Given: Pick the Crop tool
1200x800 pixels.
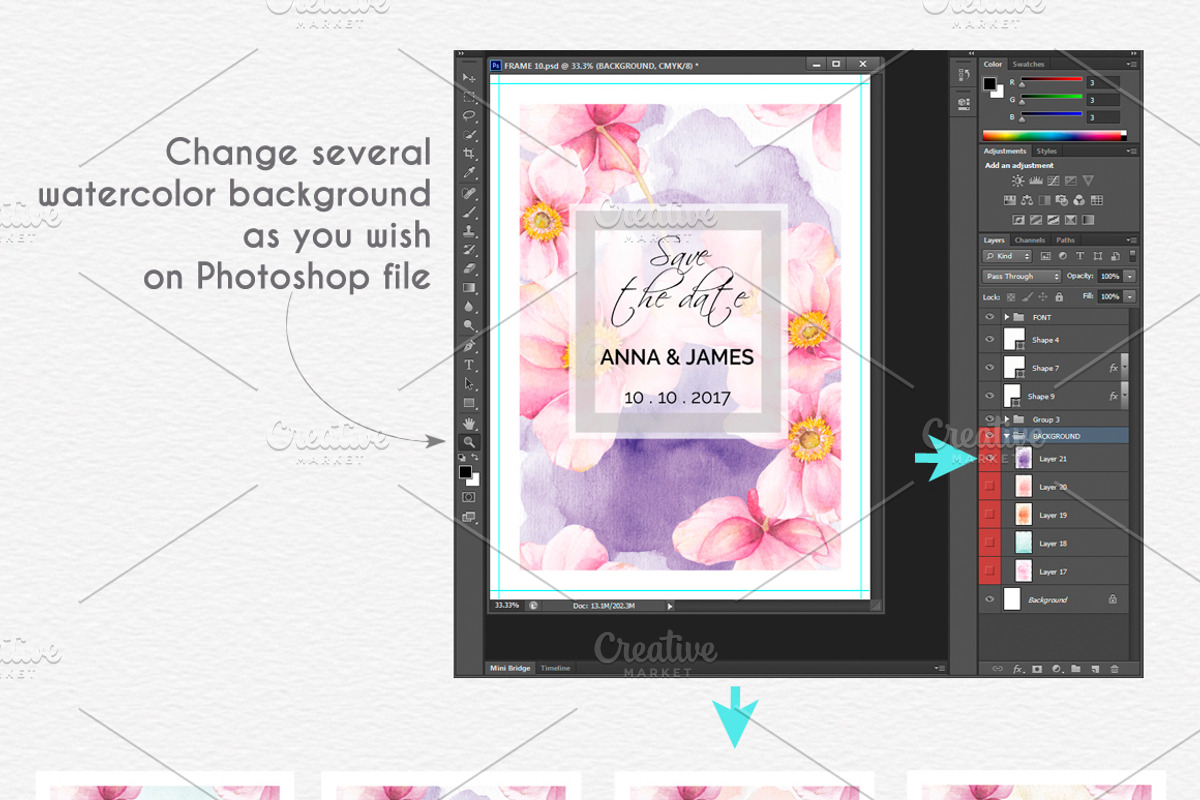Looking at the screenshot, I should point(469,154).
